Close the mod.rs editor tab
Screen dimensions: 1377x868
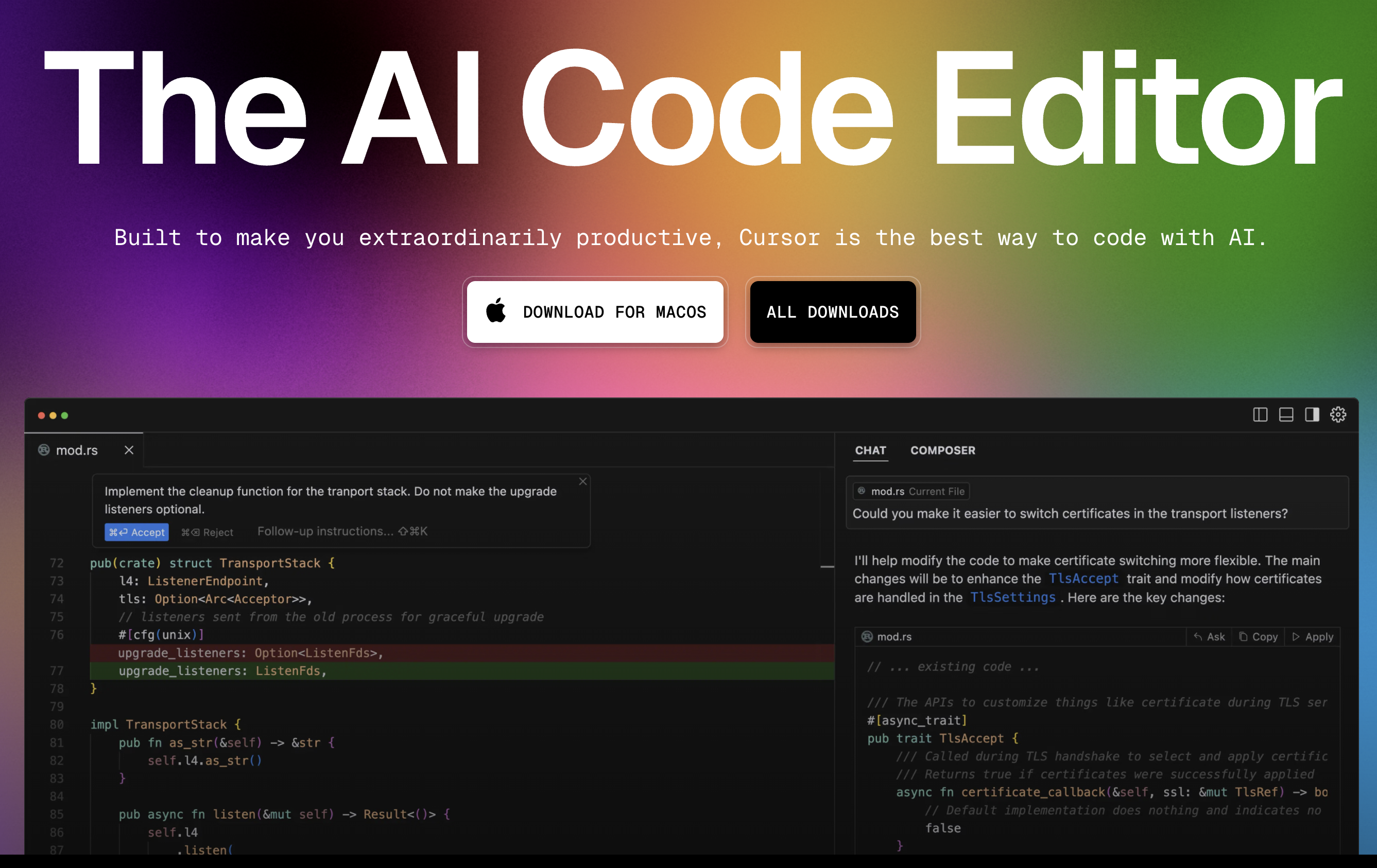(x=129, y=450)
